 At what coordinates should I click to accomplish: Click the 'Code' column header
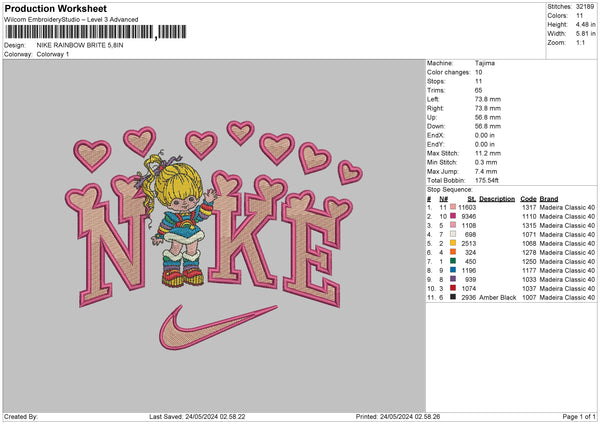tap(528, 199)
